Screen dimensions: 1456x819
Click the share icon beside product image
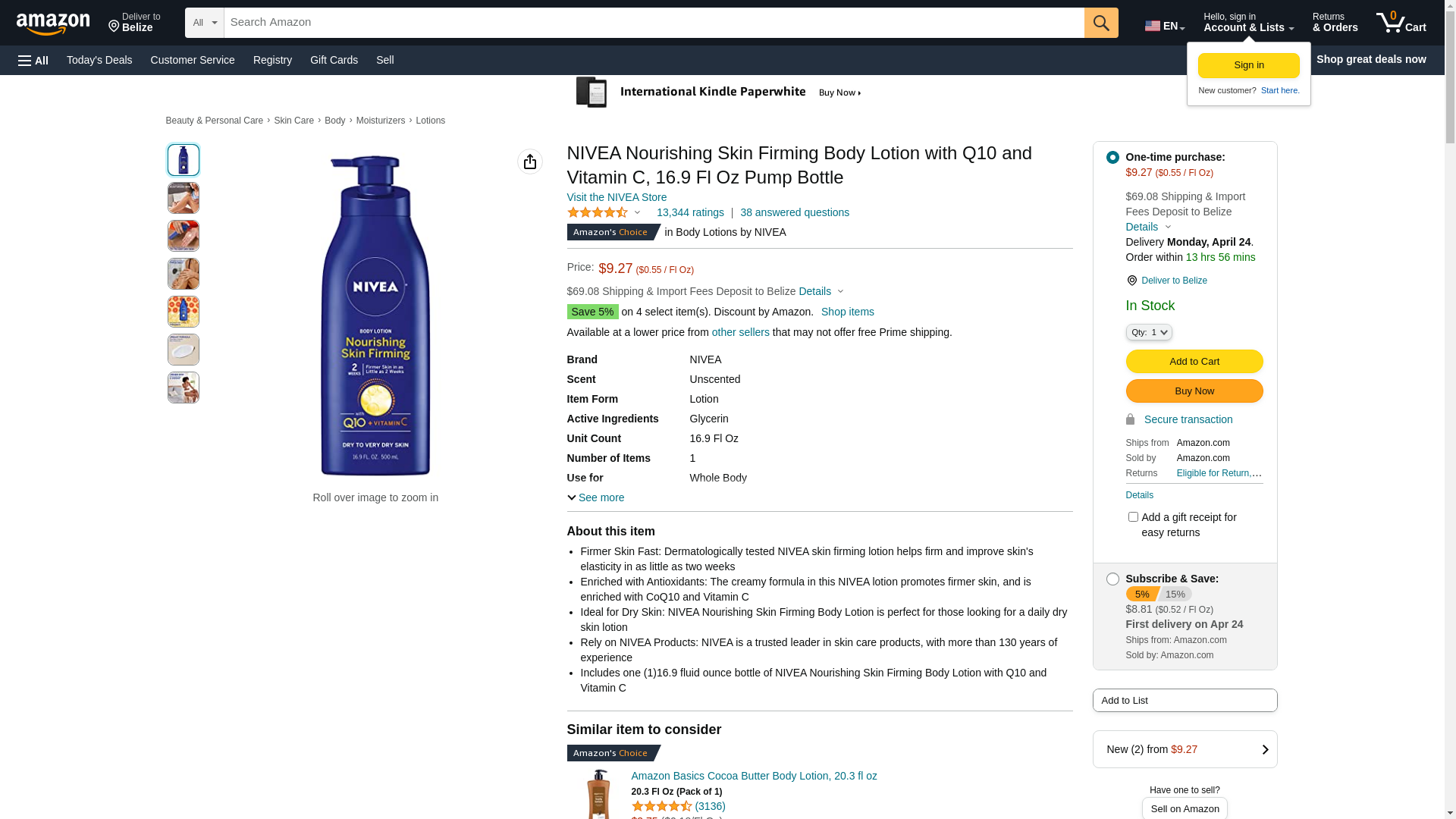[529, 162]
